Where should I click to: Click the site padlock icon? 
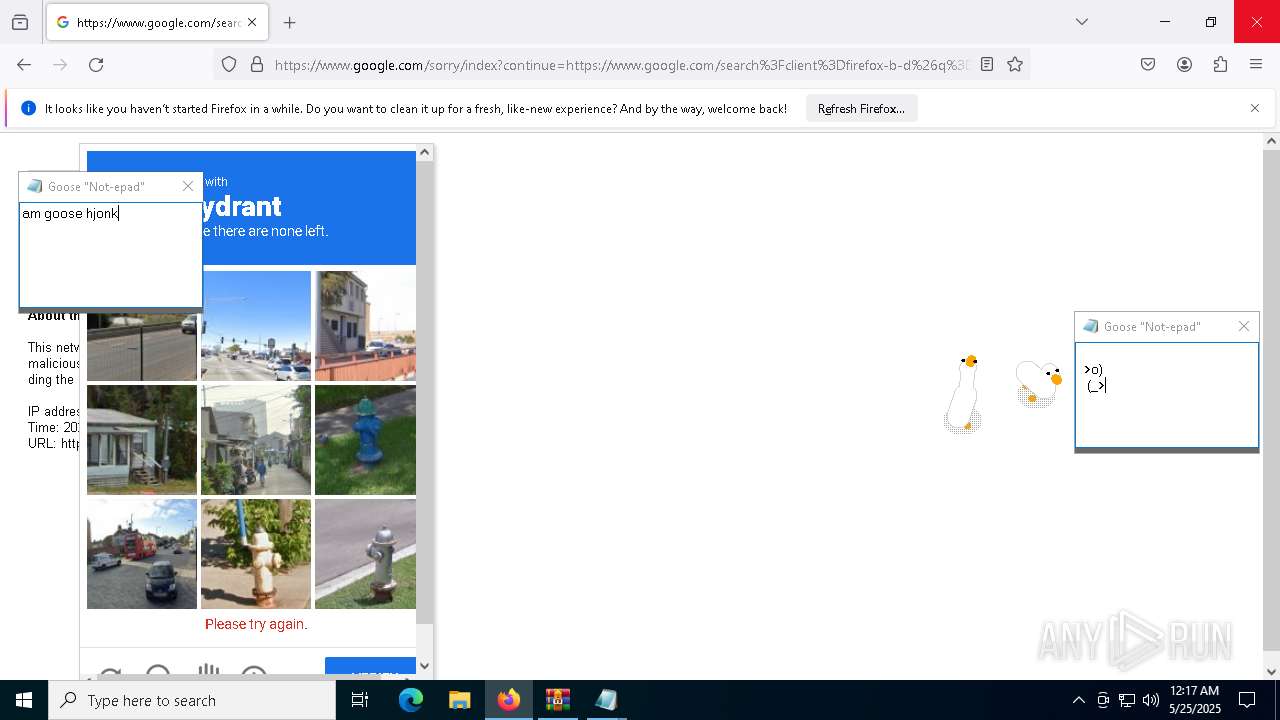tap(257, 64)
